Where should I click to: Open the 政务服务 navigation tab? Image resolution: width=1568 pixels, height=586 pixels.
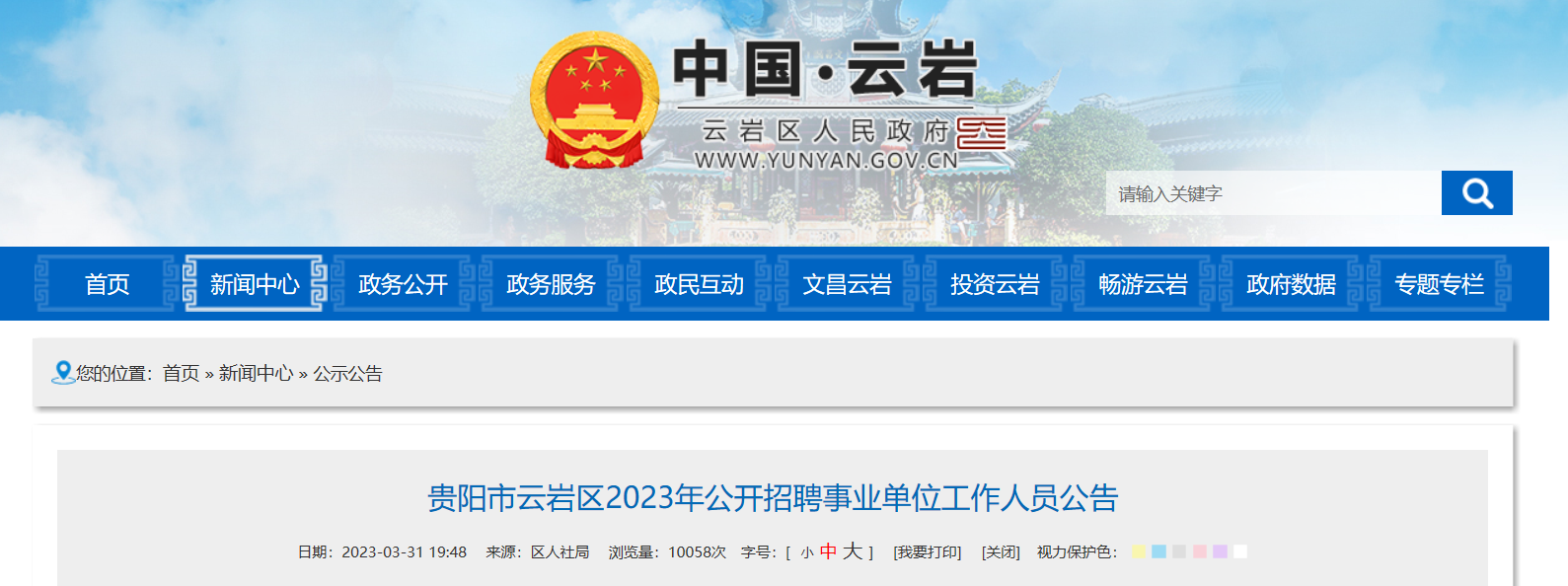pyautogui.click(x=551, y=284)
